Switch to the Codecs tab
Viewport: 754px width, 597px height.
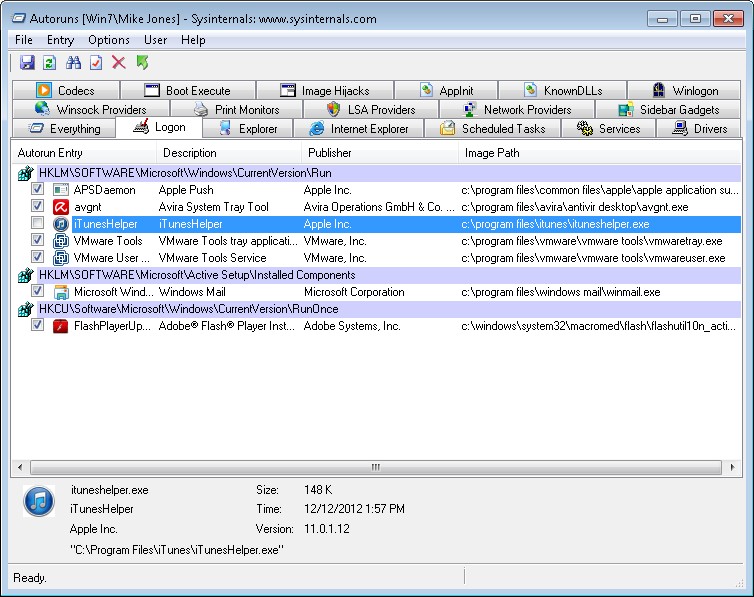(x=66, y=90)
